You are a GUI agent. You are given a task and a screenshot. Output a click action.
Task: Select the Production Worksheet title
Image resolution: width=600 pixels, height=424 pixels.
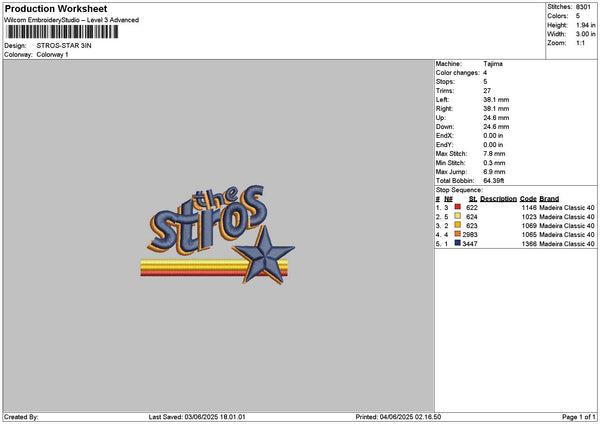click(x=56, y=8)
